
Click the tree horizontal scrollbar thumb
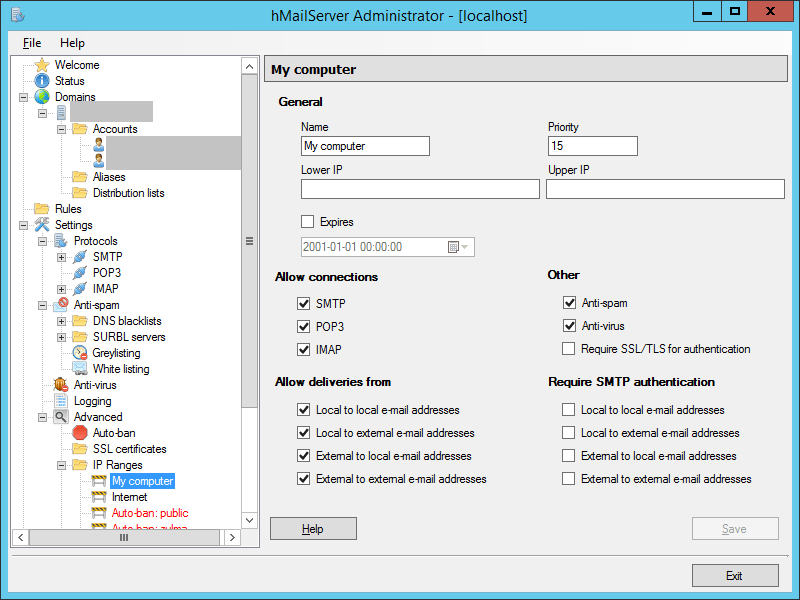[x=124, y=537]
